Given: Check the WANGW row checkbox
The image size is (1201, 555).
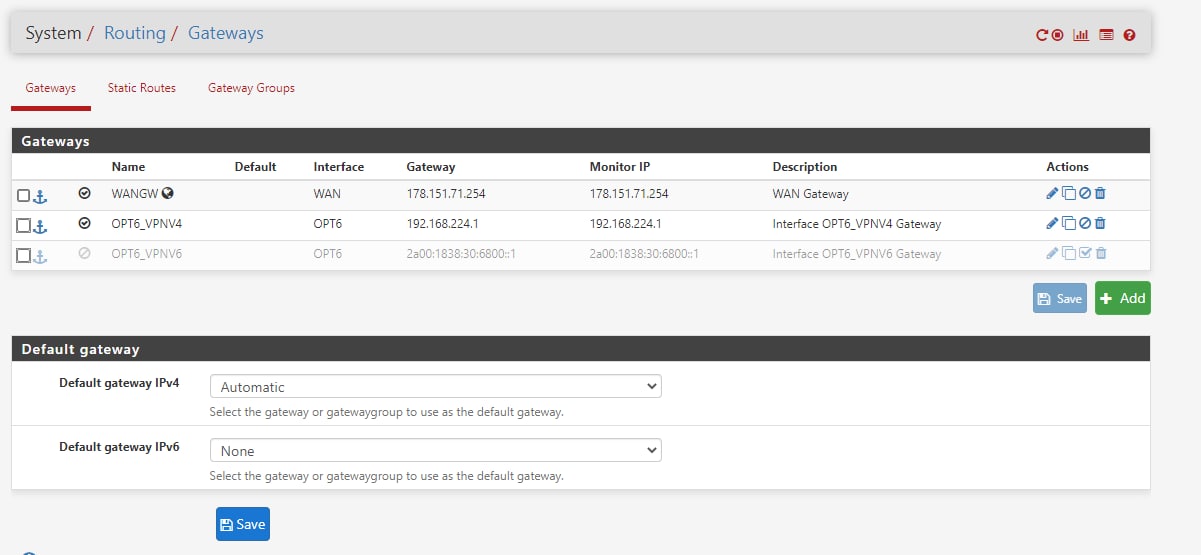Looking at the screenshot, I should pyautogui.click(x=24, y=196).
